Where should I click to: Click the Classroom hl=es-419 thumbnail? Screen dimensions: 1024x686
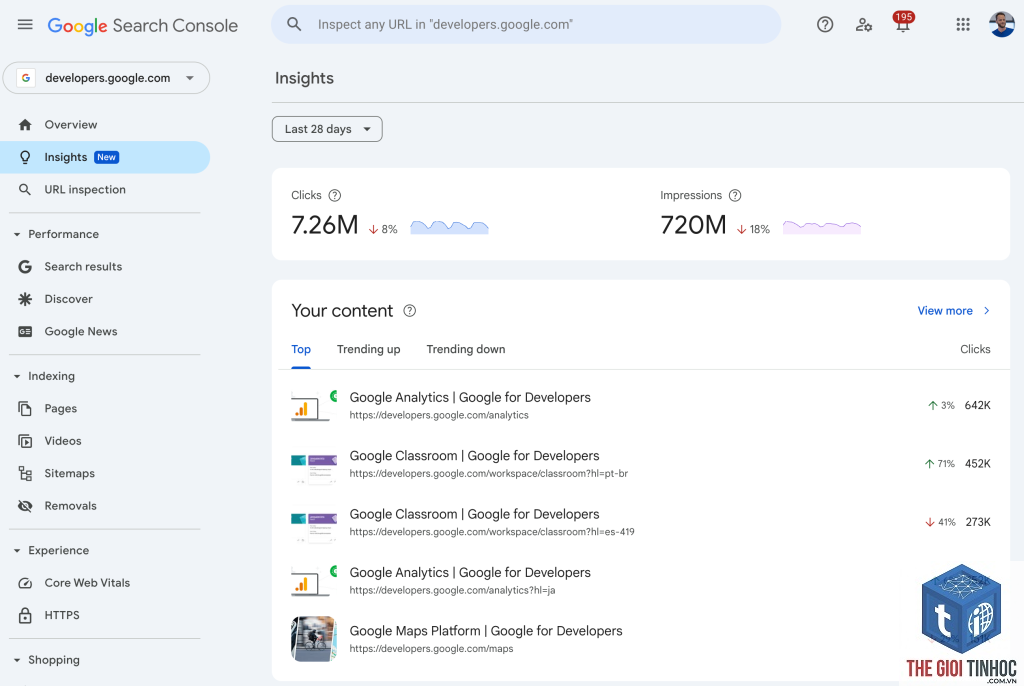pos(314,527)
